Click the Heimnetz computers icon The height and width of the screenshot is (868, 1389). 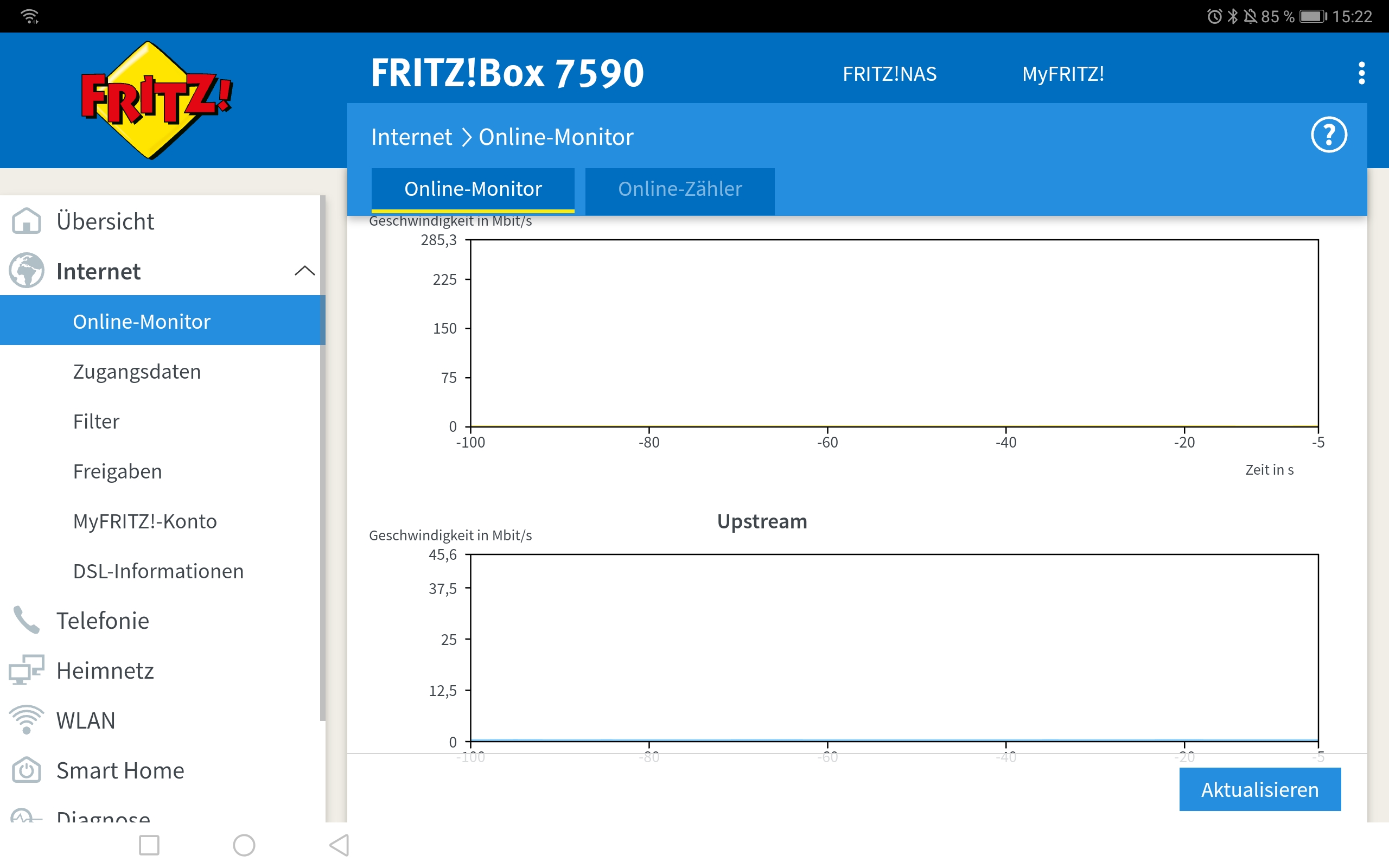26,670
